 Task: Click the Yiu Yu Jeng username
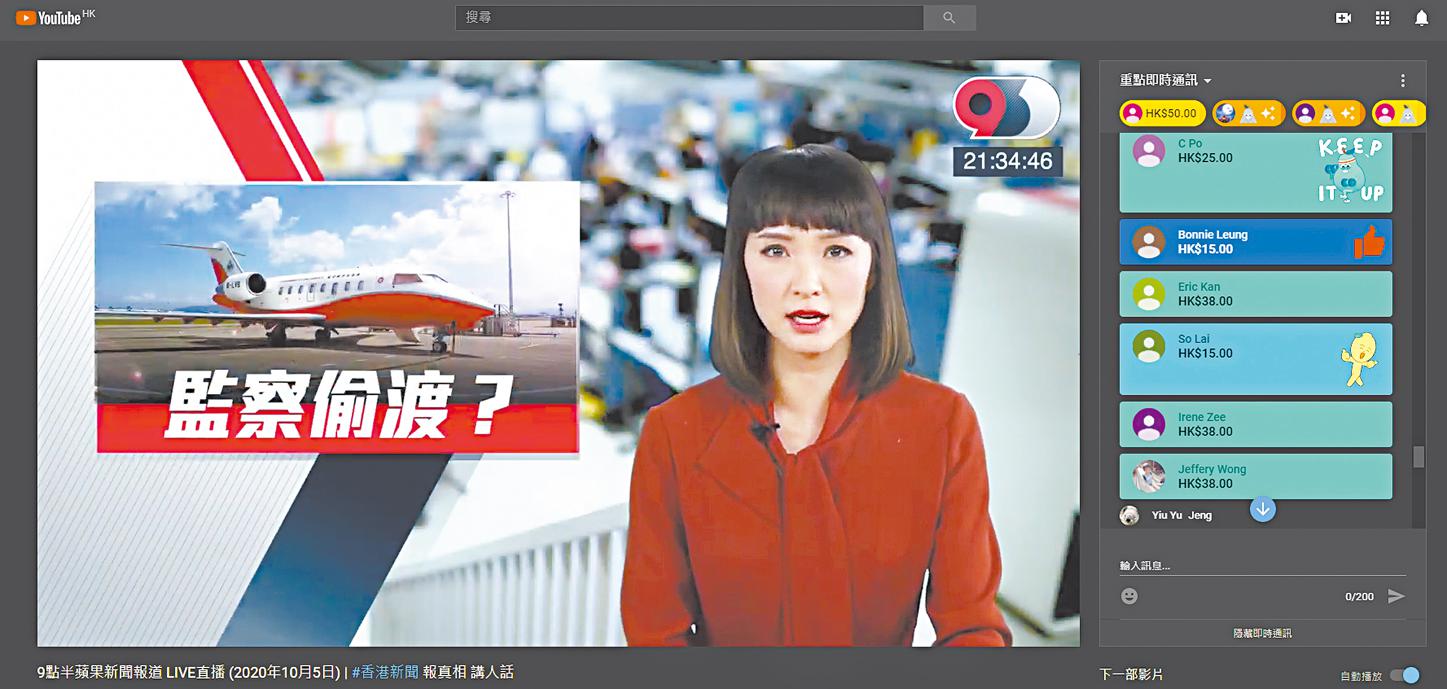click(1182, 516)
